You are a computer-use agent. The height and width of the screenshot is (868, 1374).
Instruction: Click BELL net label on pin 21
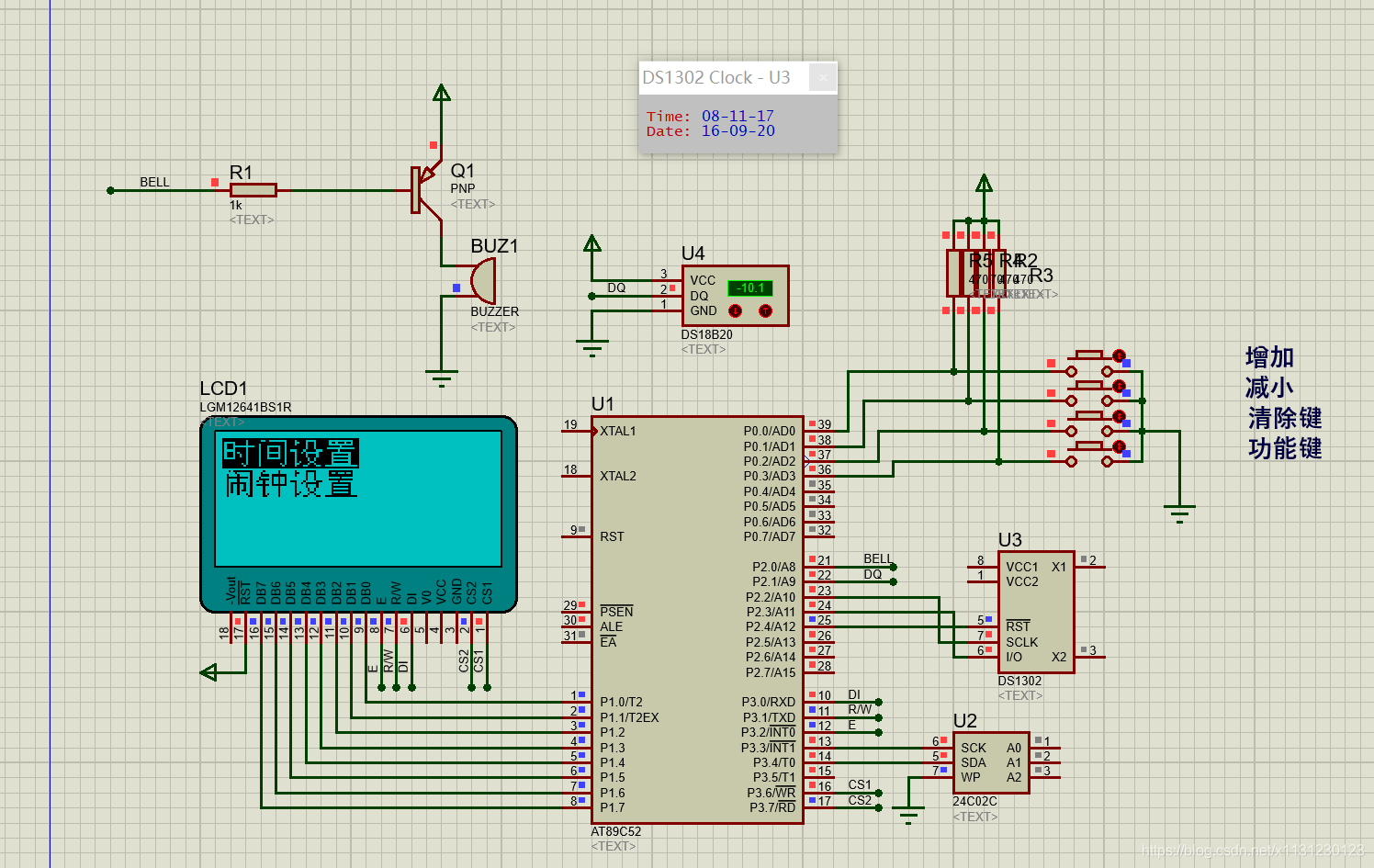pyautogui.click(x=877, y=558)
